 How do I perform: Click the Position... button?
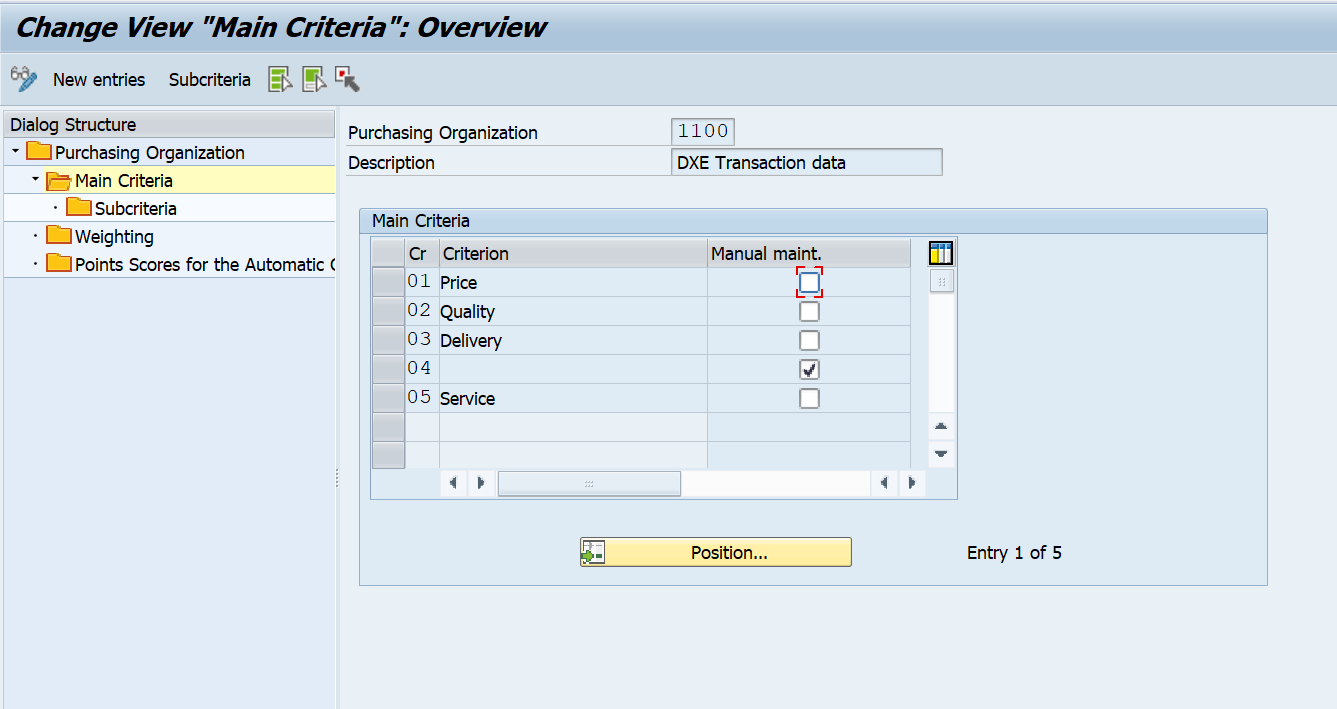[716, 552]
